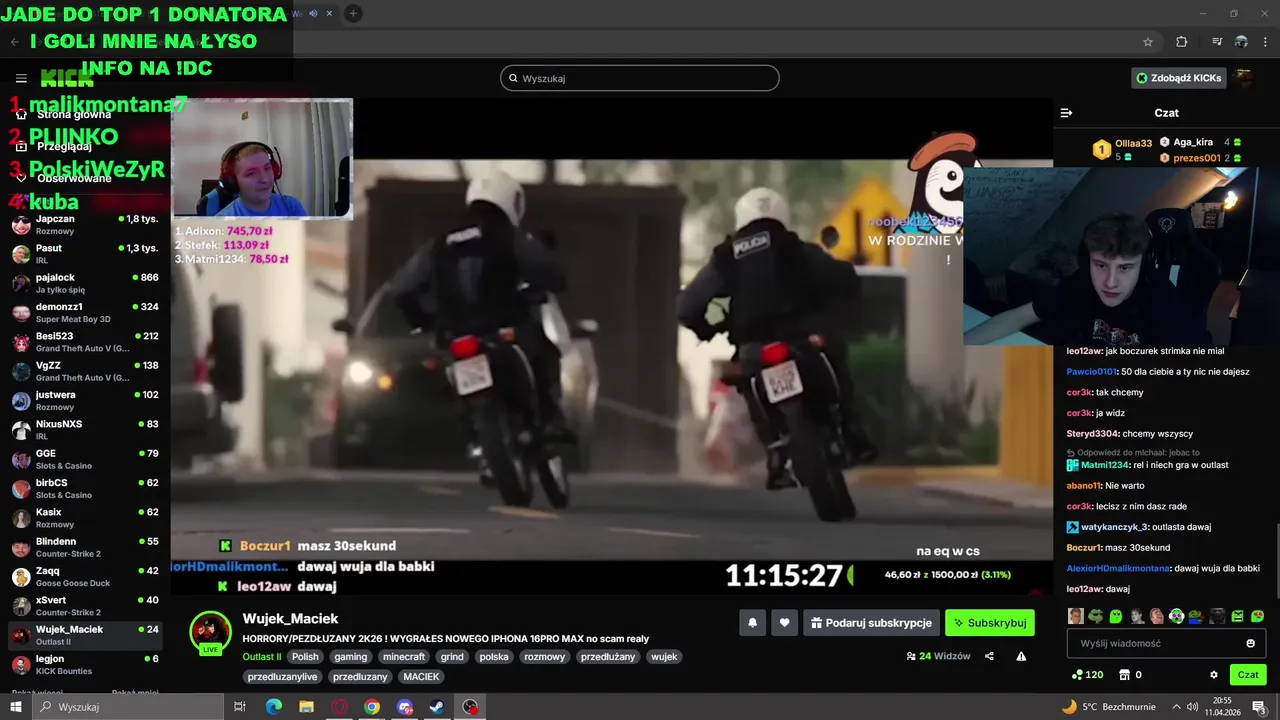The width and height of the screenshot is (1280, 720).
Task: Open Besi523 channel in sidebar
Action: pos(85,341)
